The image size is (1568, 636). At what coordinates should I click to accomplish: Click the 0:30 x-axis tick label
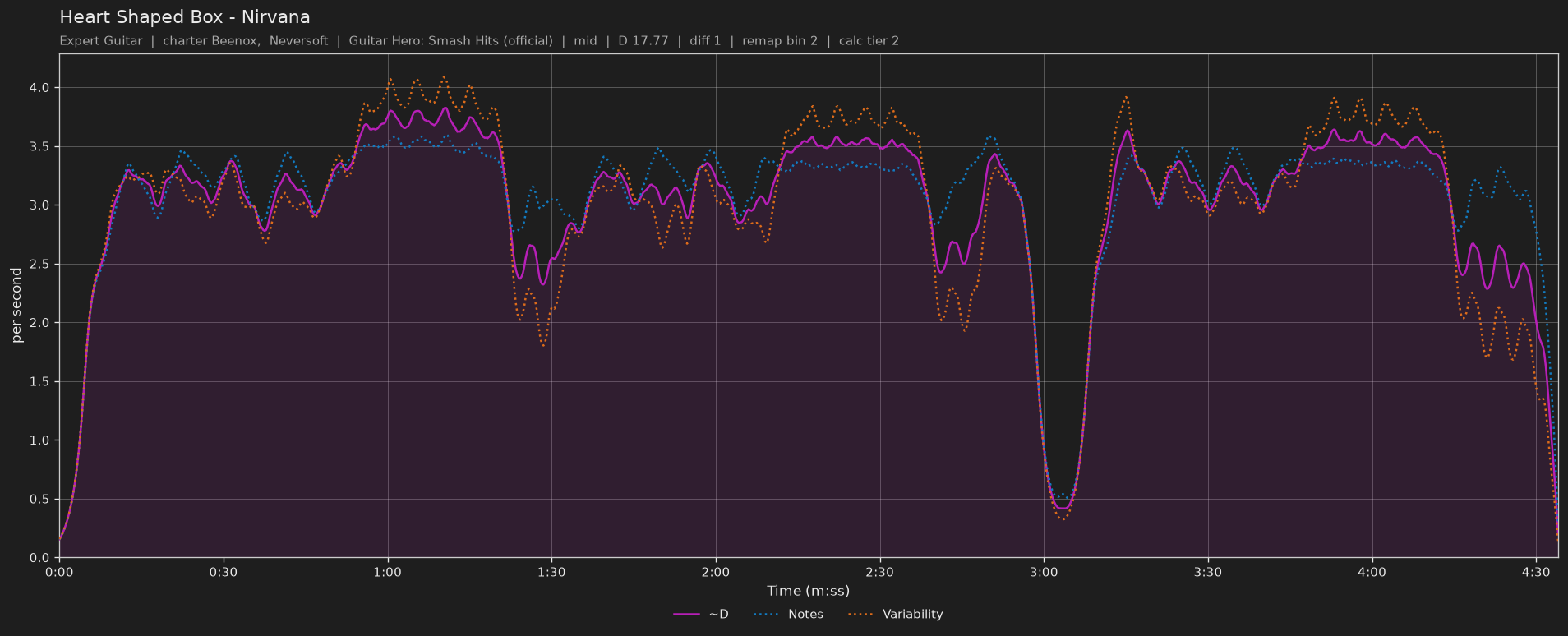point(224,572)
